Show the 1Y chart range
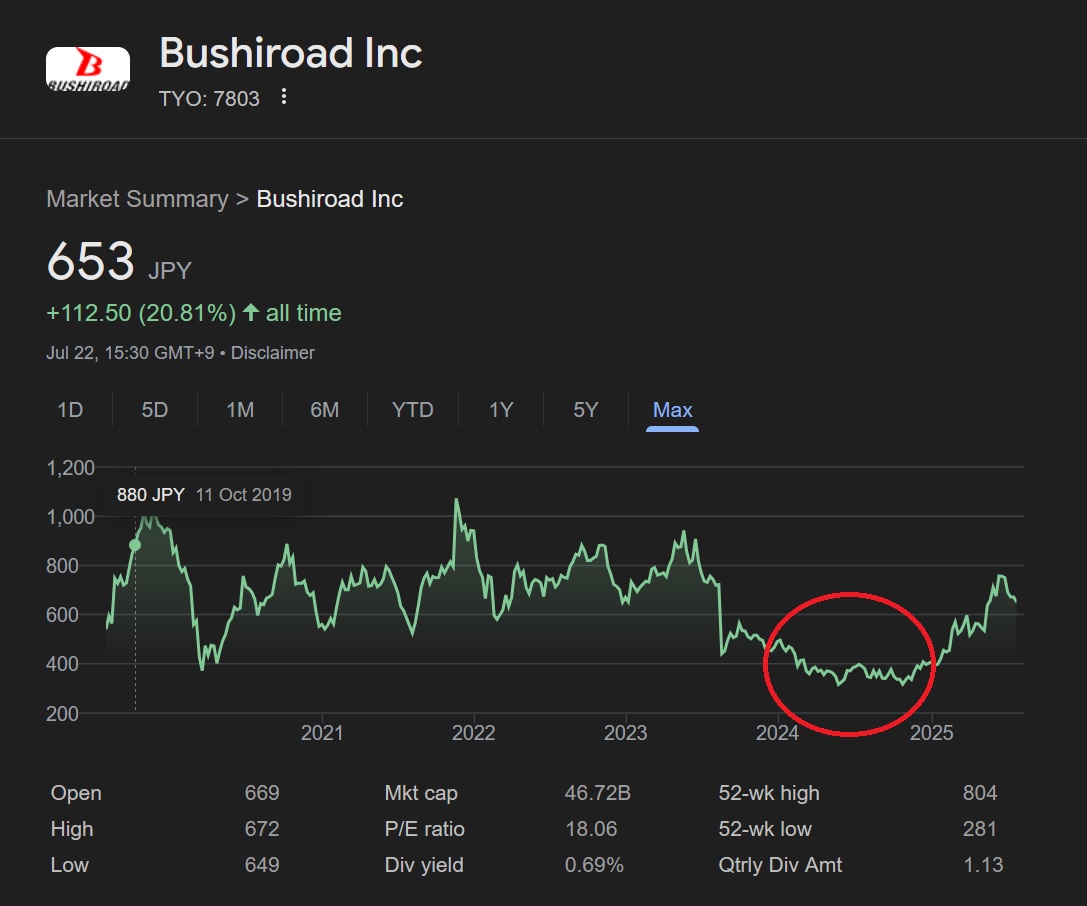This screenshot has height=906, width=1087. pos(501,410)
